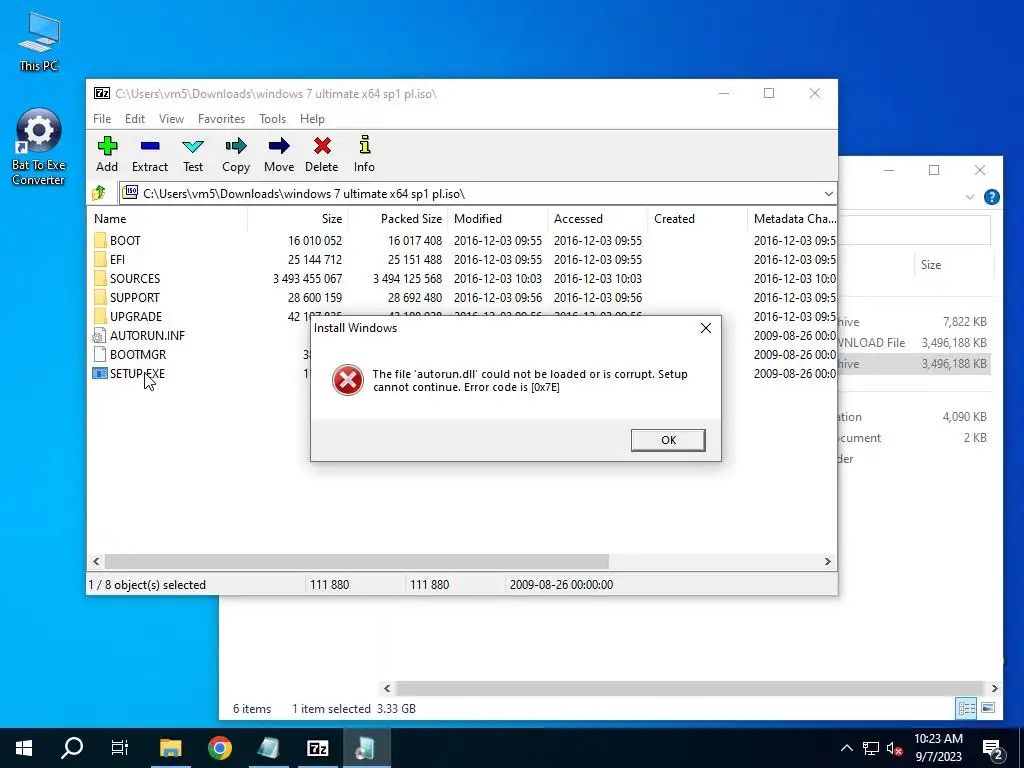
Task: Sort by Created column header
Action: click(x=697, y=219)
